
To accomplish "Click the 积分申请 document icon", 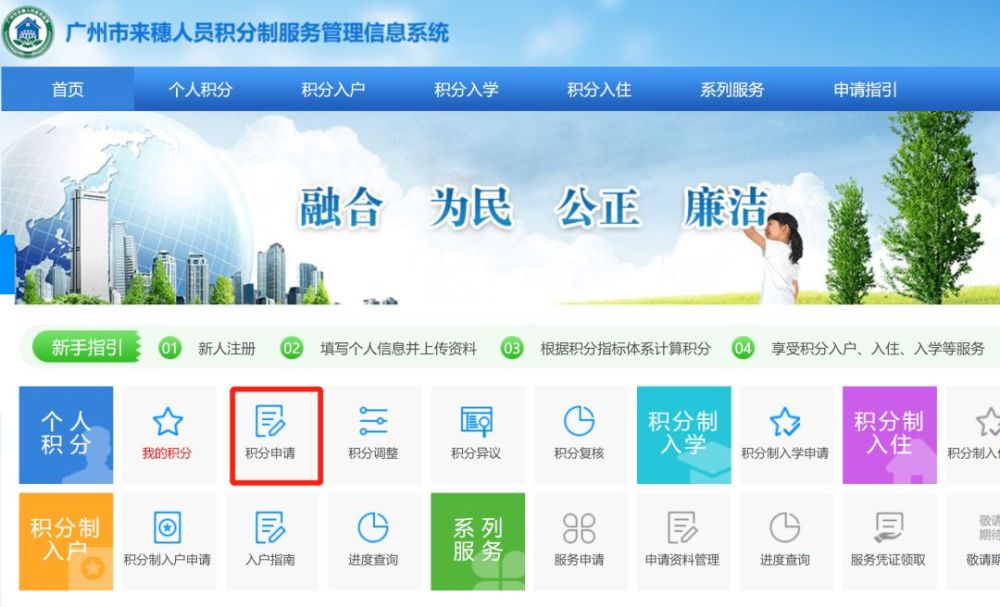I will coord(270,421).
